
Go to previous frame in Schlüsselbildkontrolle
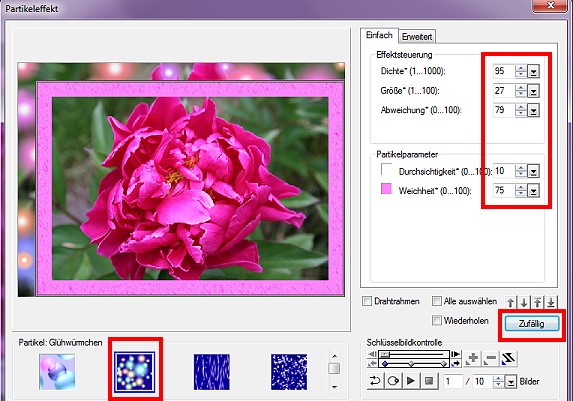coord(372,354)
